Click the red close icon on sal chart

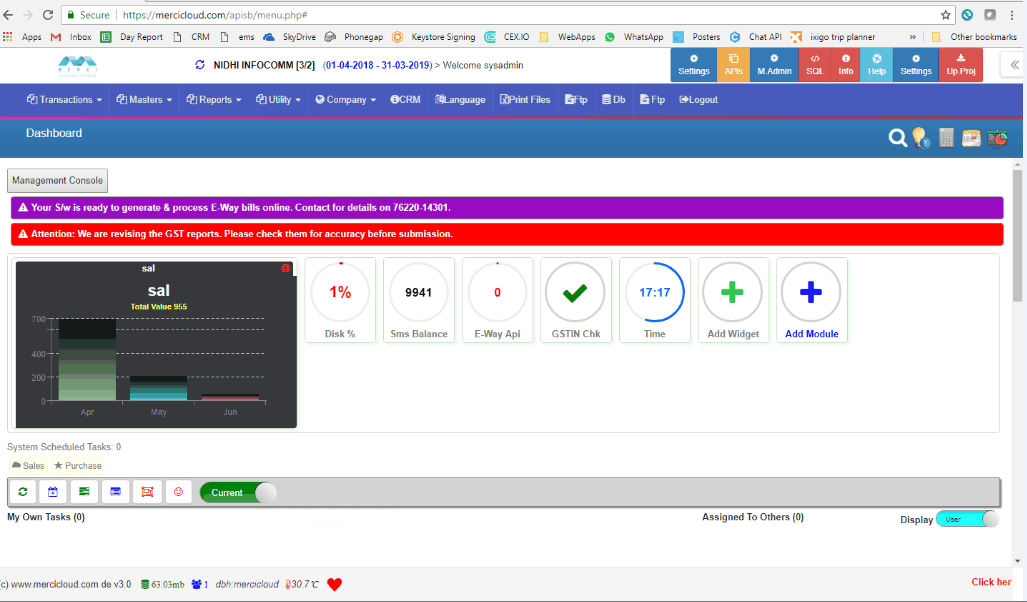click(286, 268)
